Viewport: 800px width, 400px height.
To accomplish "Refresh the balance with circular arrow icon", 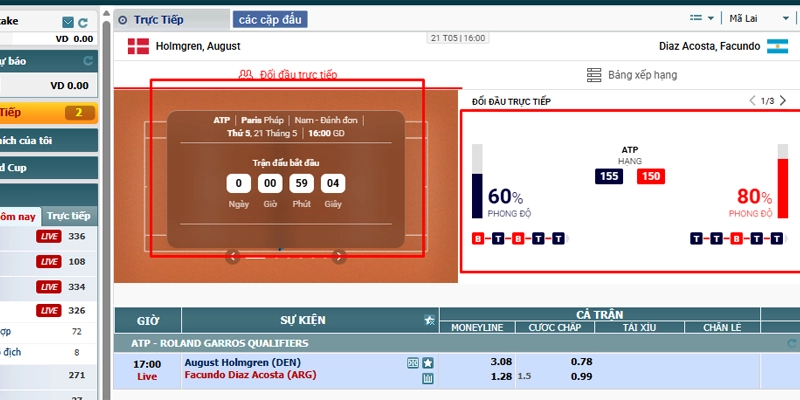I will point(83,22).
